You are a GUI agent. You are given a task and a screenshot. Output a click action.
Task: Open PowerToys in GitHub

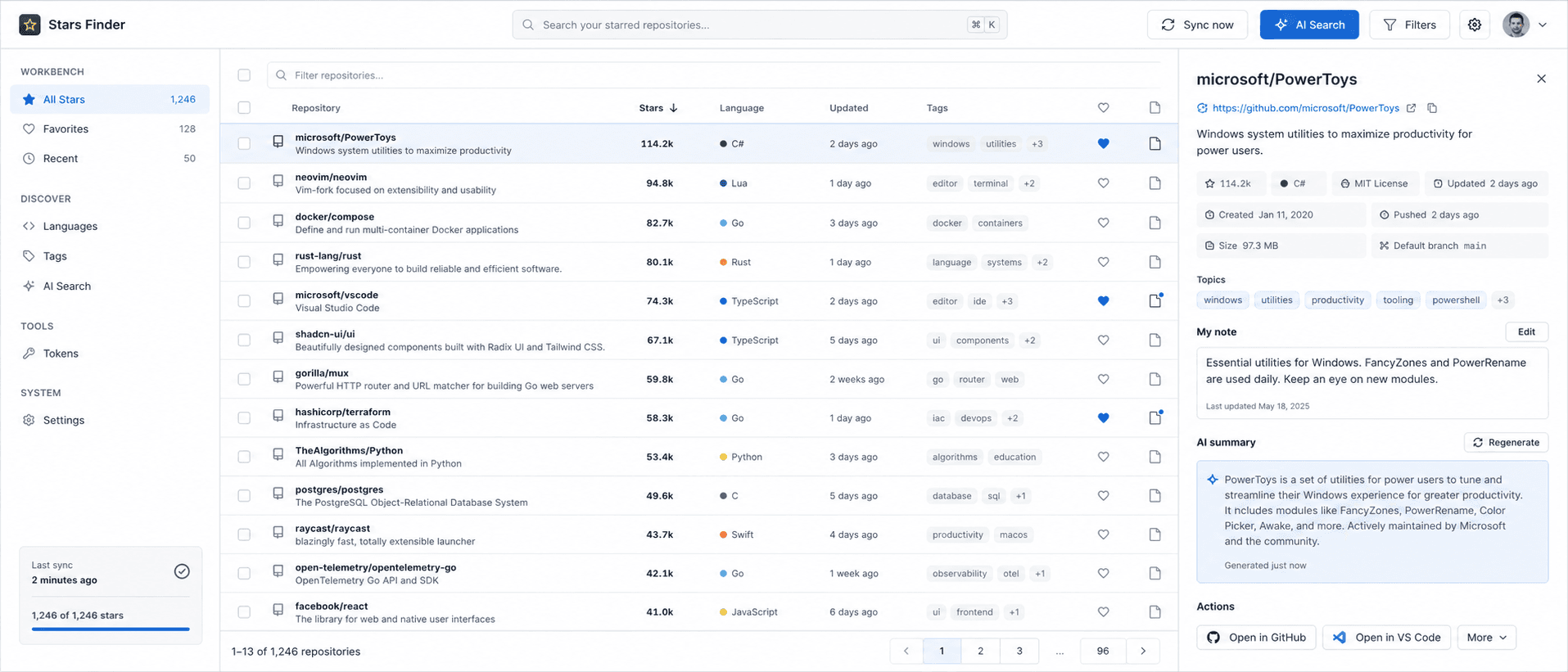coord(1256,638)
